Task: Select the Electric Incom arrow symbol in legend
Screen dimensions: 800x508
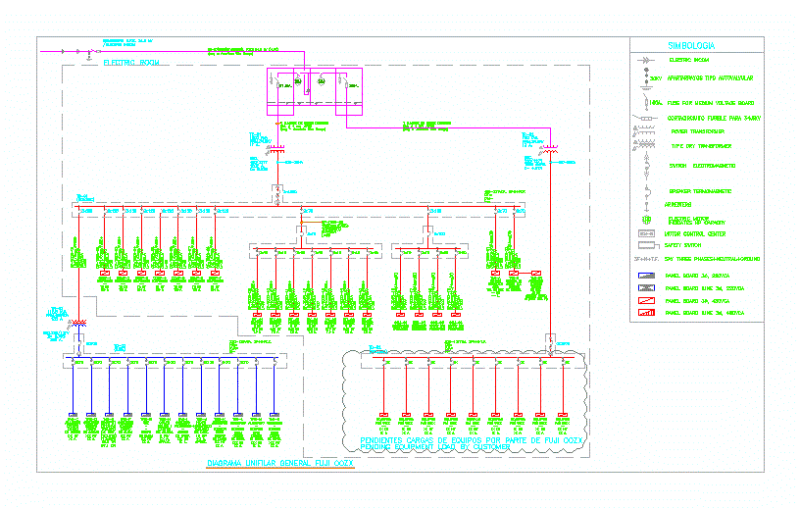Action: tap(645, 60)
